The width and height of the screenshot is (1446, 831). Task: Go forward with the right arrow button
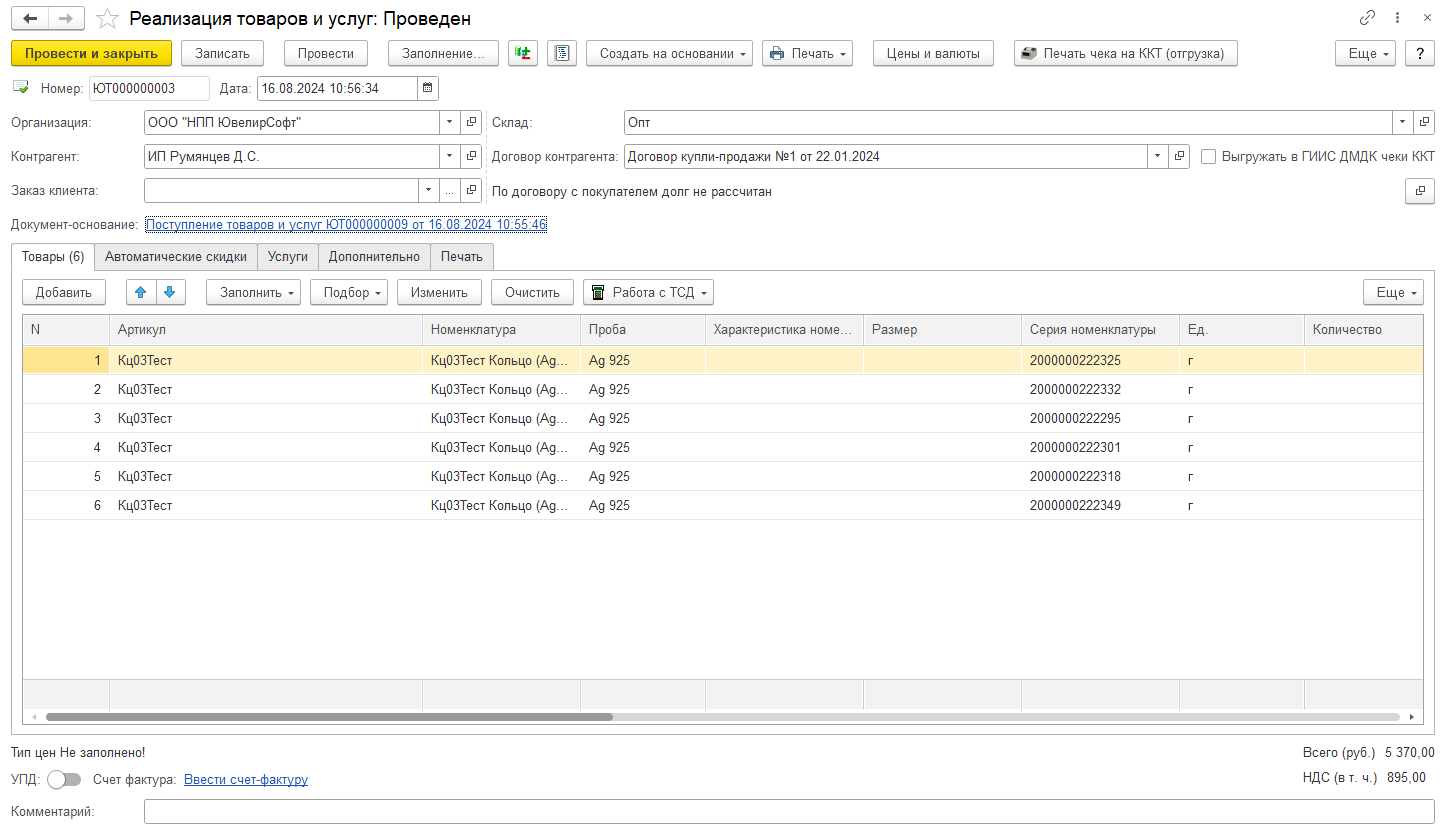(66, 19)
